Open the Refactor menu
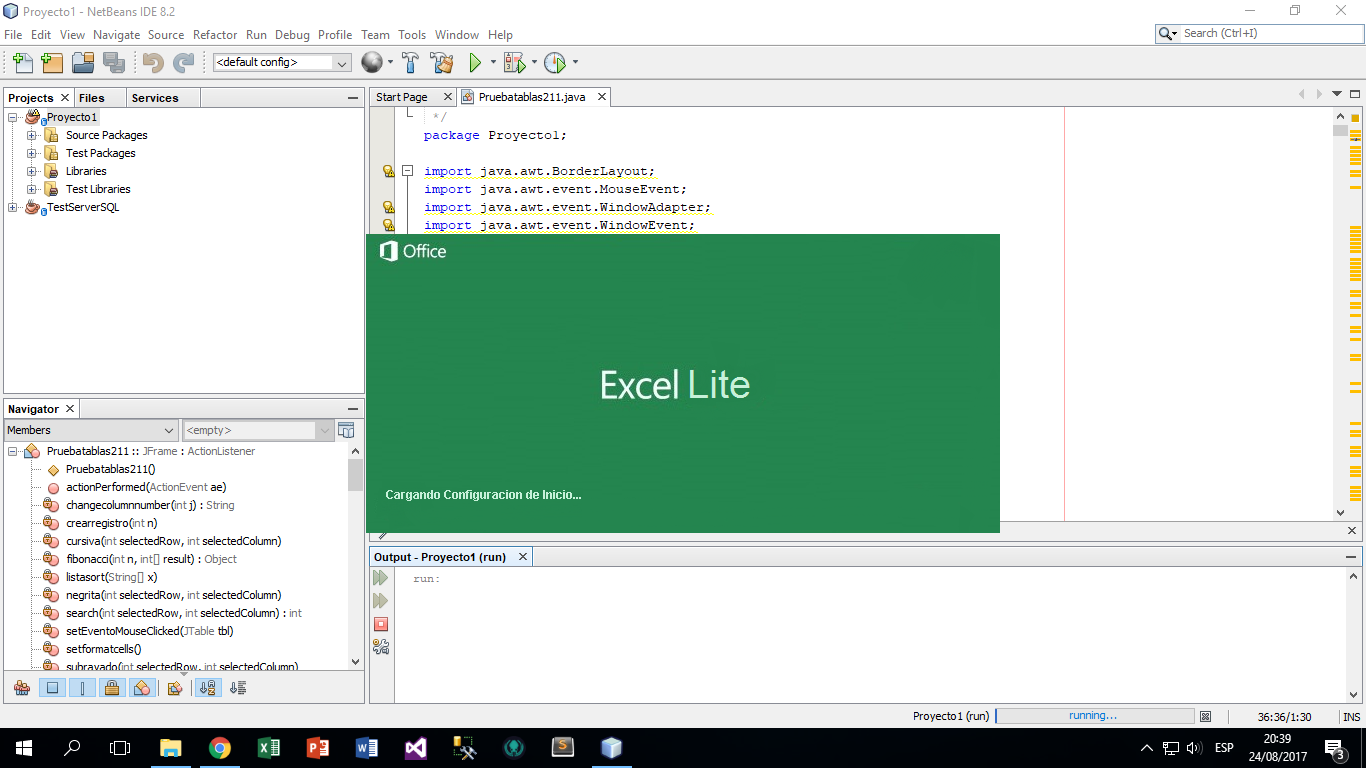 point(215,34)
